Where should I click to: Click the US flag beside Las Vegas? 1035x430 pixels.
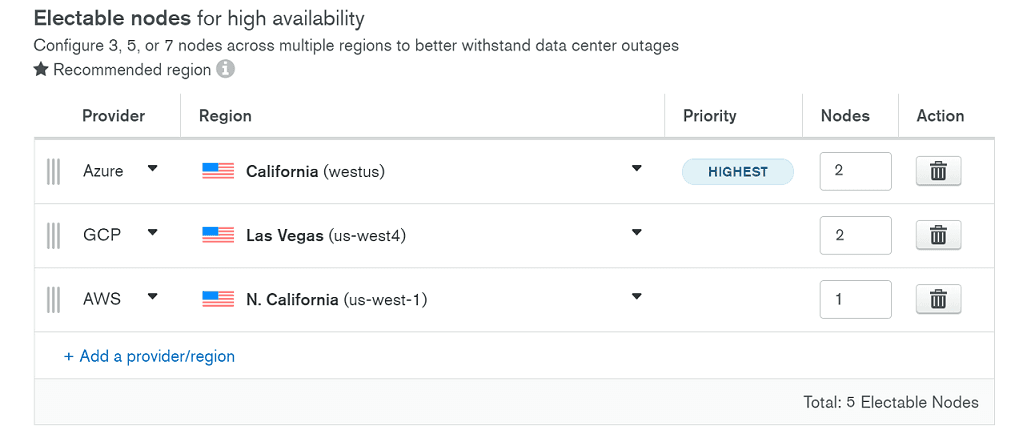[218, 235]
